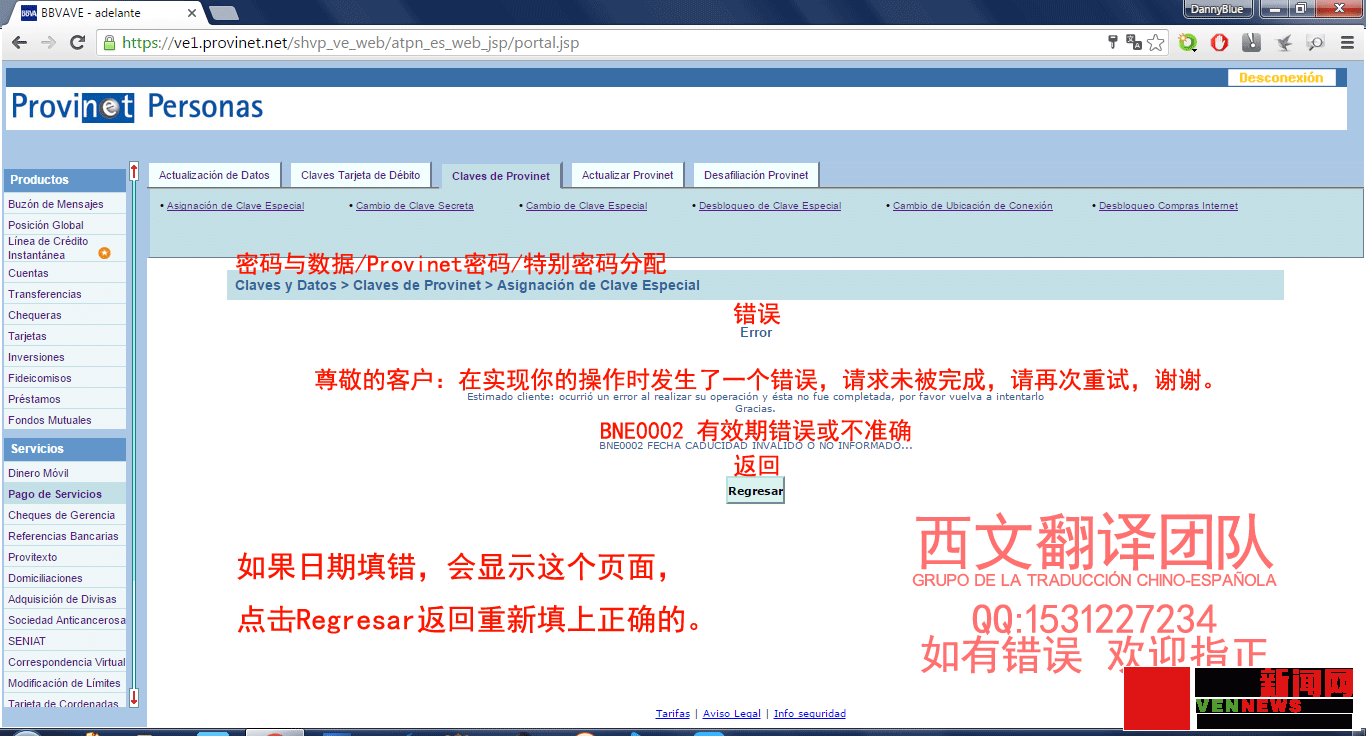This screenshot has width=1366, height=736.
Task: Bookmark this page with the star
Action: (1156, 42)
